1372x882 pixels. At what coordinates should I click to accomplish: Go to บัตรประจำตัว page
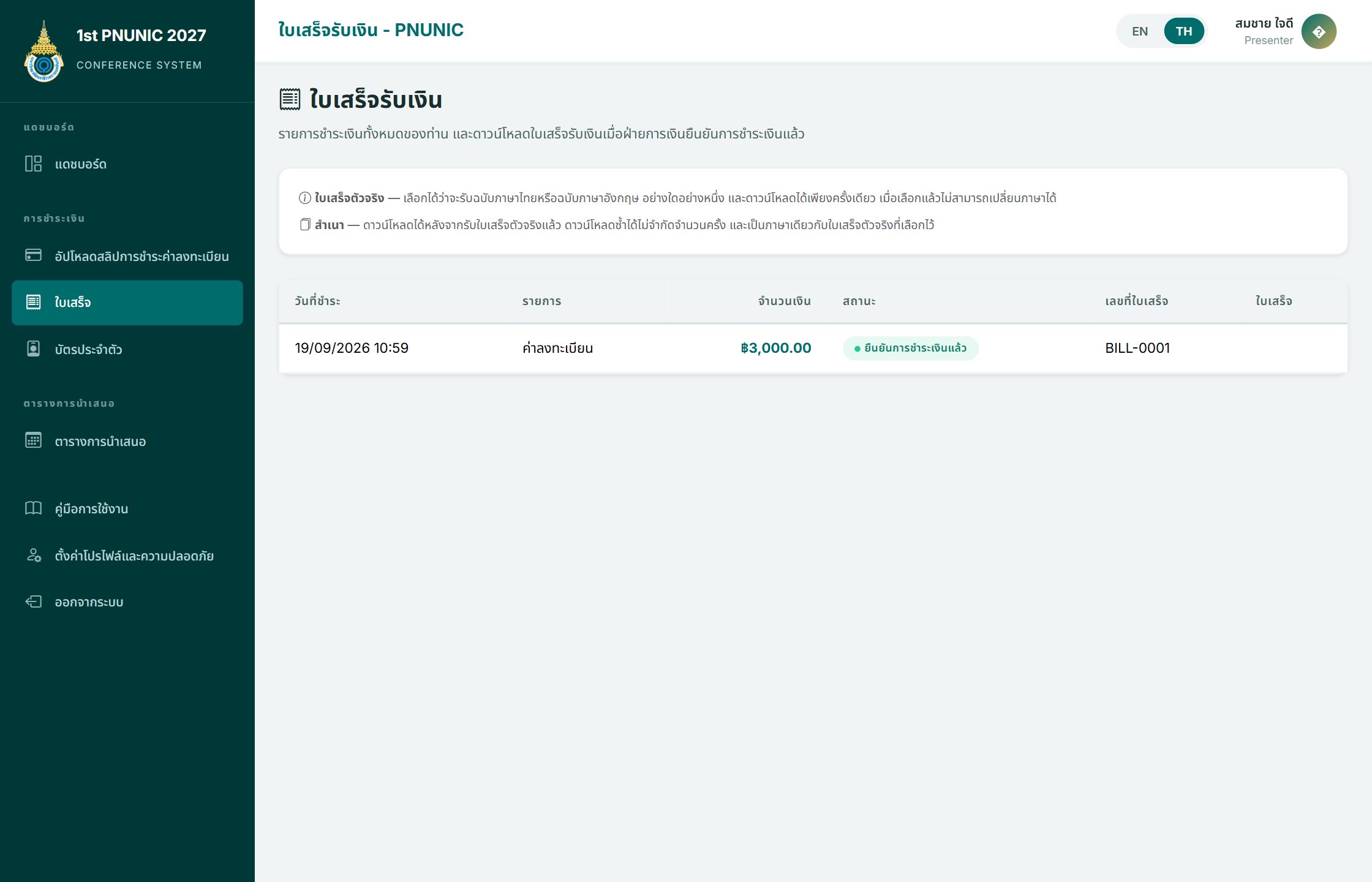[127, 349]
